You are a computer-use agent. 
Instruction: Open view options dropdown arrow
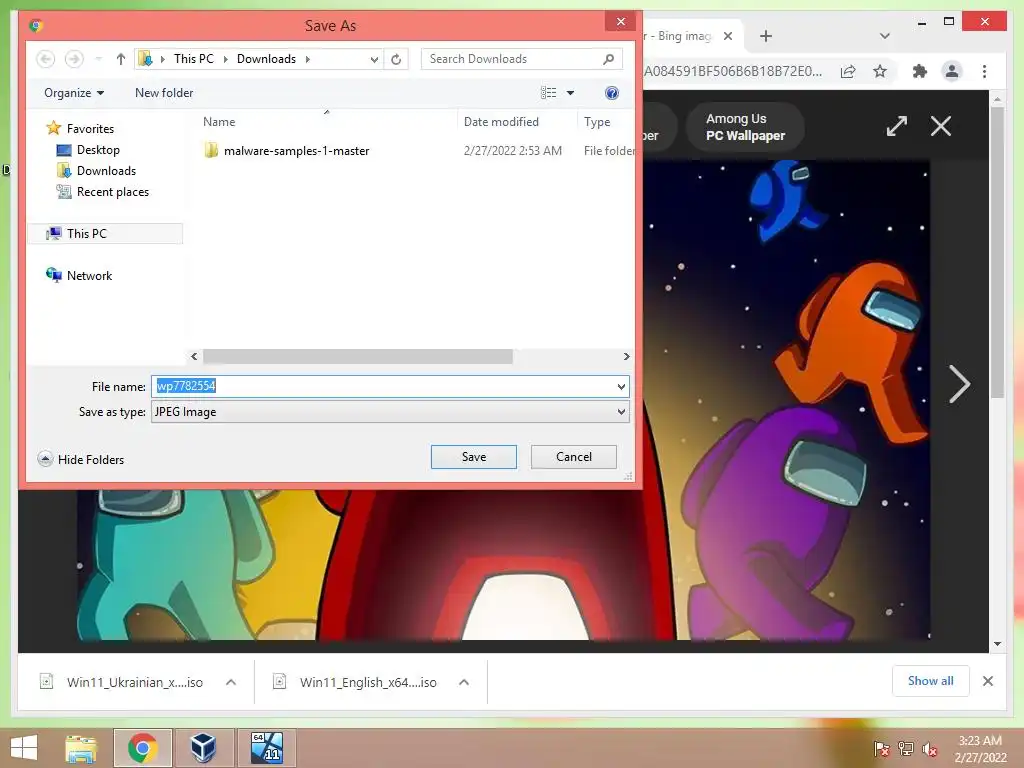click(x=570, y=93)
